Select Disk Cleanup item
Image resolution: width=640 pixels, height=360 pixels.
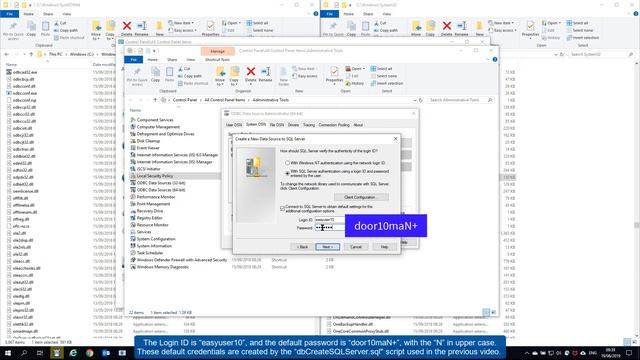tap(148, 141)
